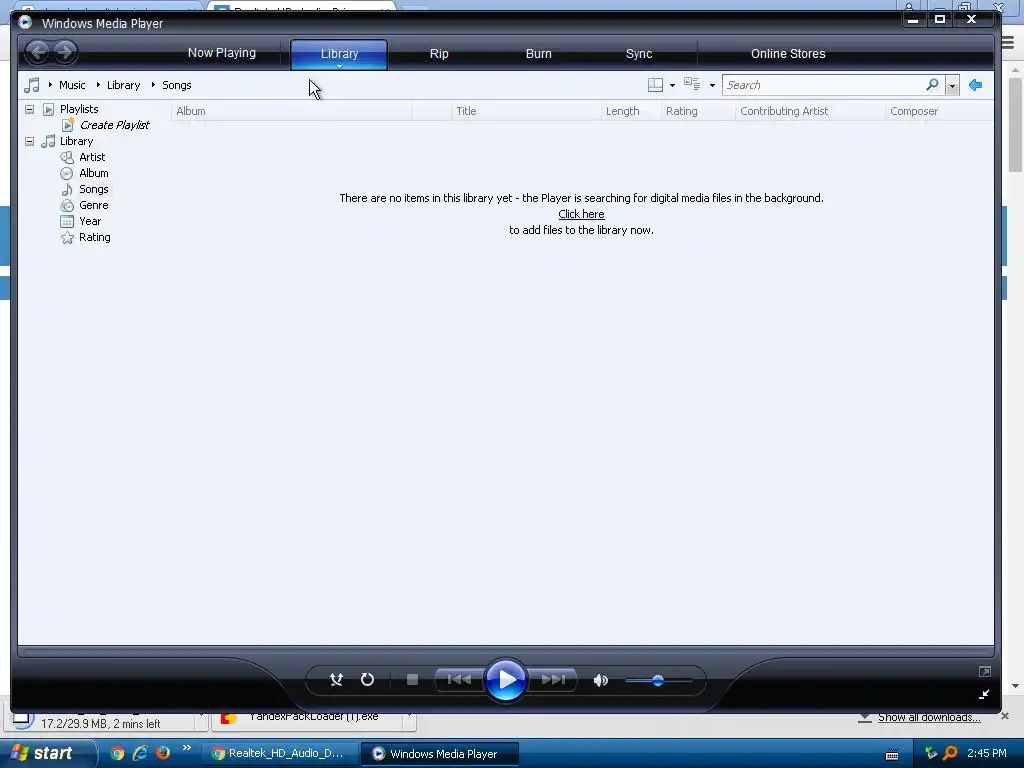Open the Burn tab
The image size is (1024, 768).
539,54
